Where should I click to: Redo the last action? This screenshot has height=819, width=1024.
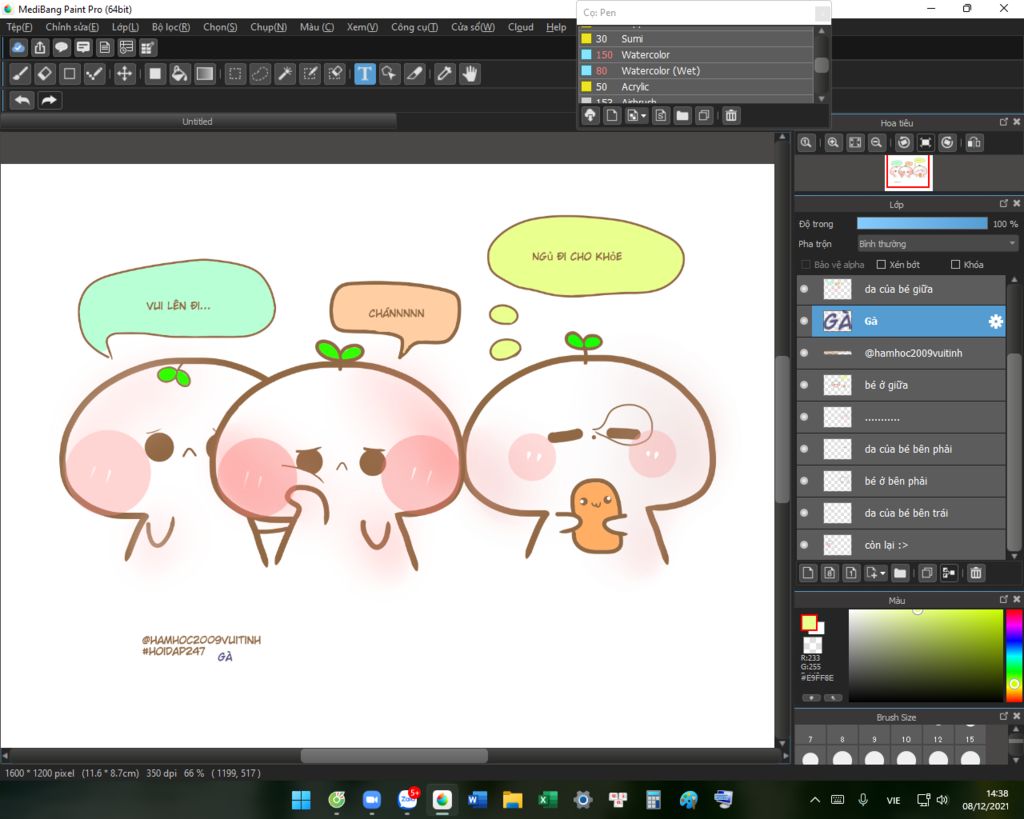pos(49,100)
